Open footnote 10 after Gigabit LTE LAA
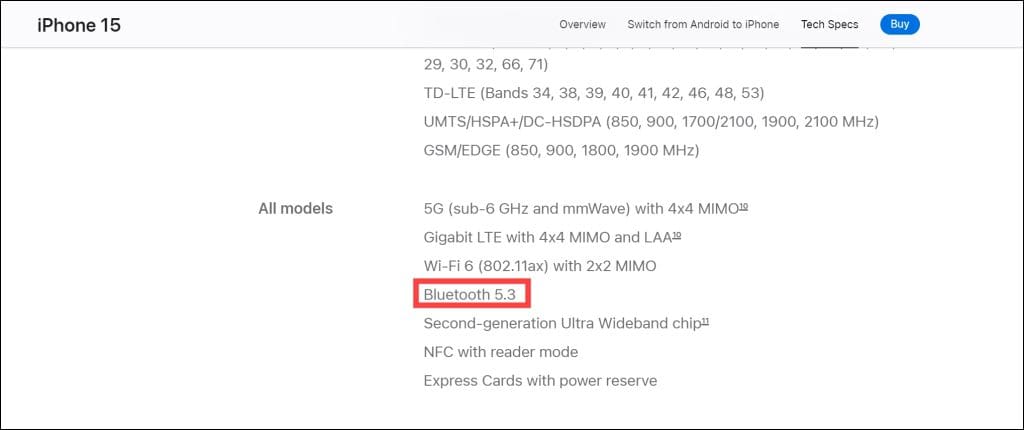The height and width of the screenshot is (430, 1024). [x=677, y=236]
